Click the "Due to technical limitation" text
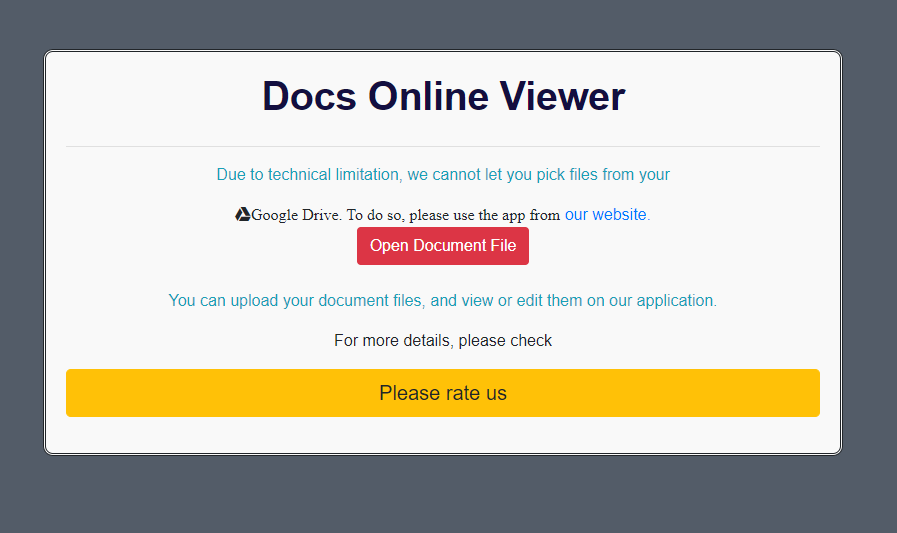The width and height of the screenshot is (897, 533). [308, 174]
